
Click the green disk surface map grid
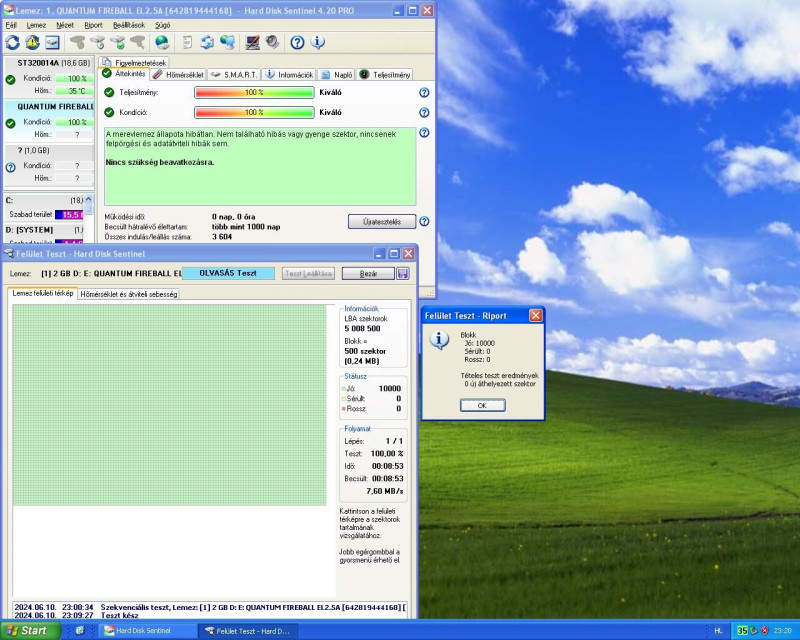click(169, 405)
